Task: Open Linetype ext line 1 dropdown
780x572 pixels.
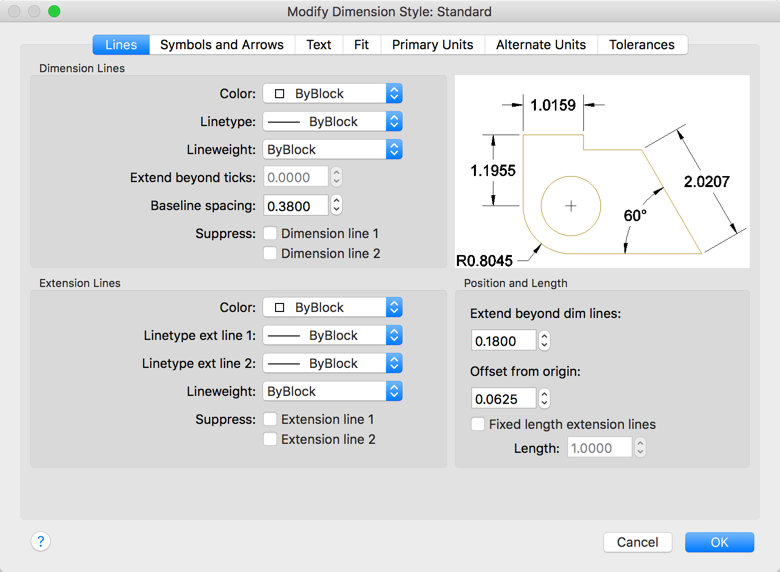Action: click(332, 335)
